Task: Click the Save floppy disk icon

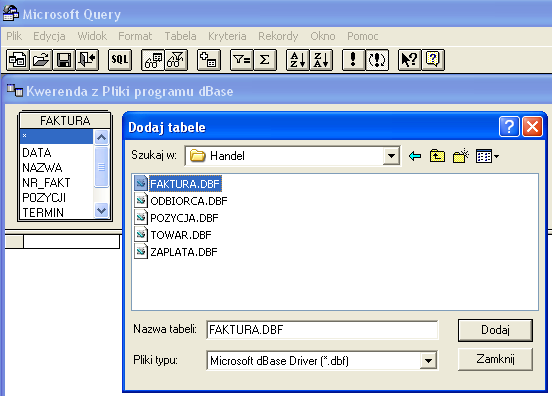Action: [x=64, y=60]
